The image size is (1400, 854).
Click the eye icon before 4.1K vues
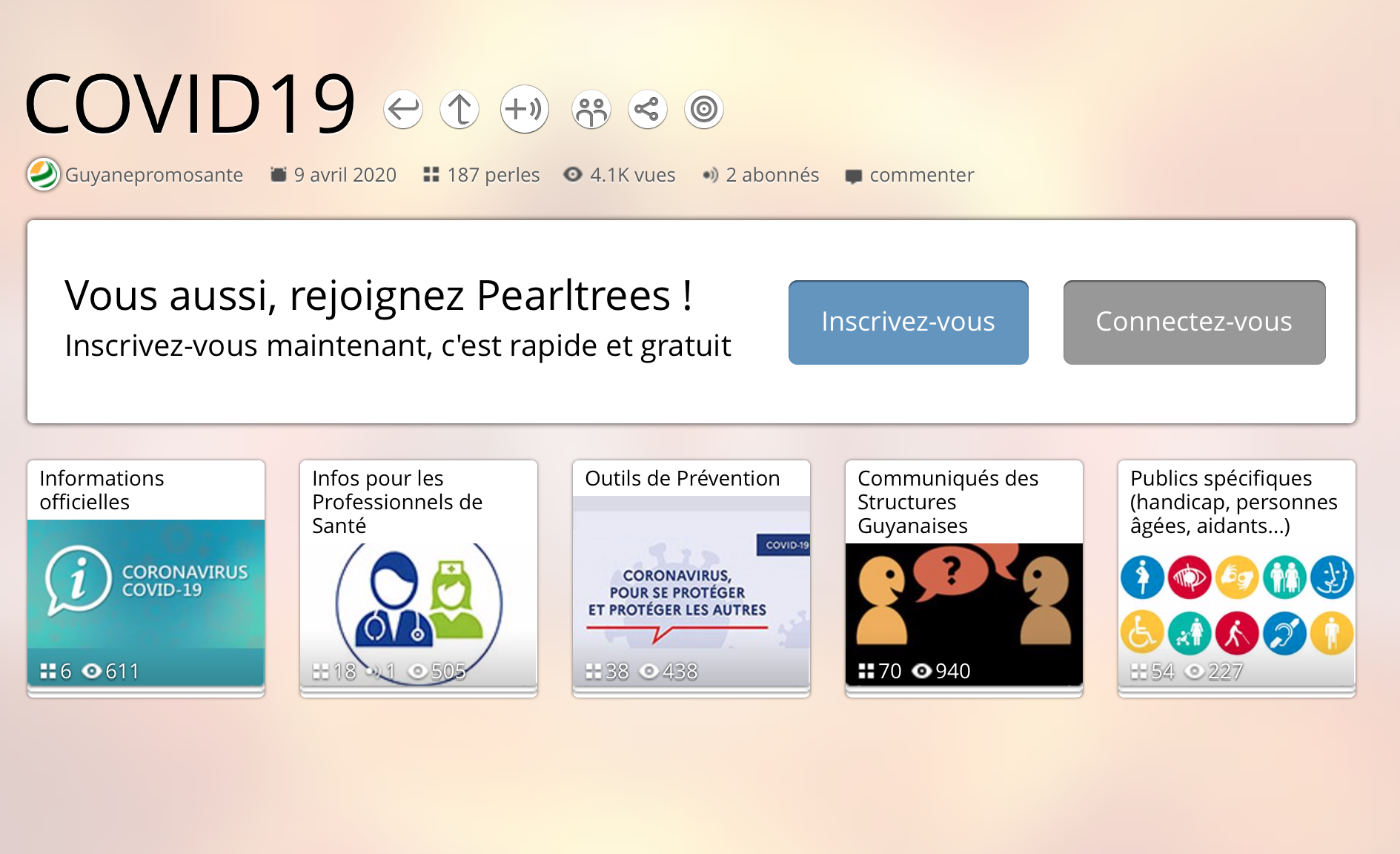573,174
